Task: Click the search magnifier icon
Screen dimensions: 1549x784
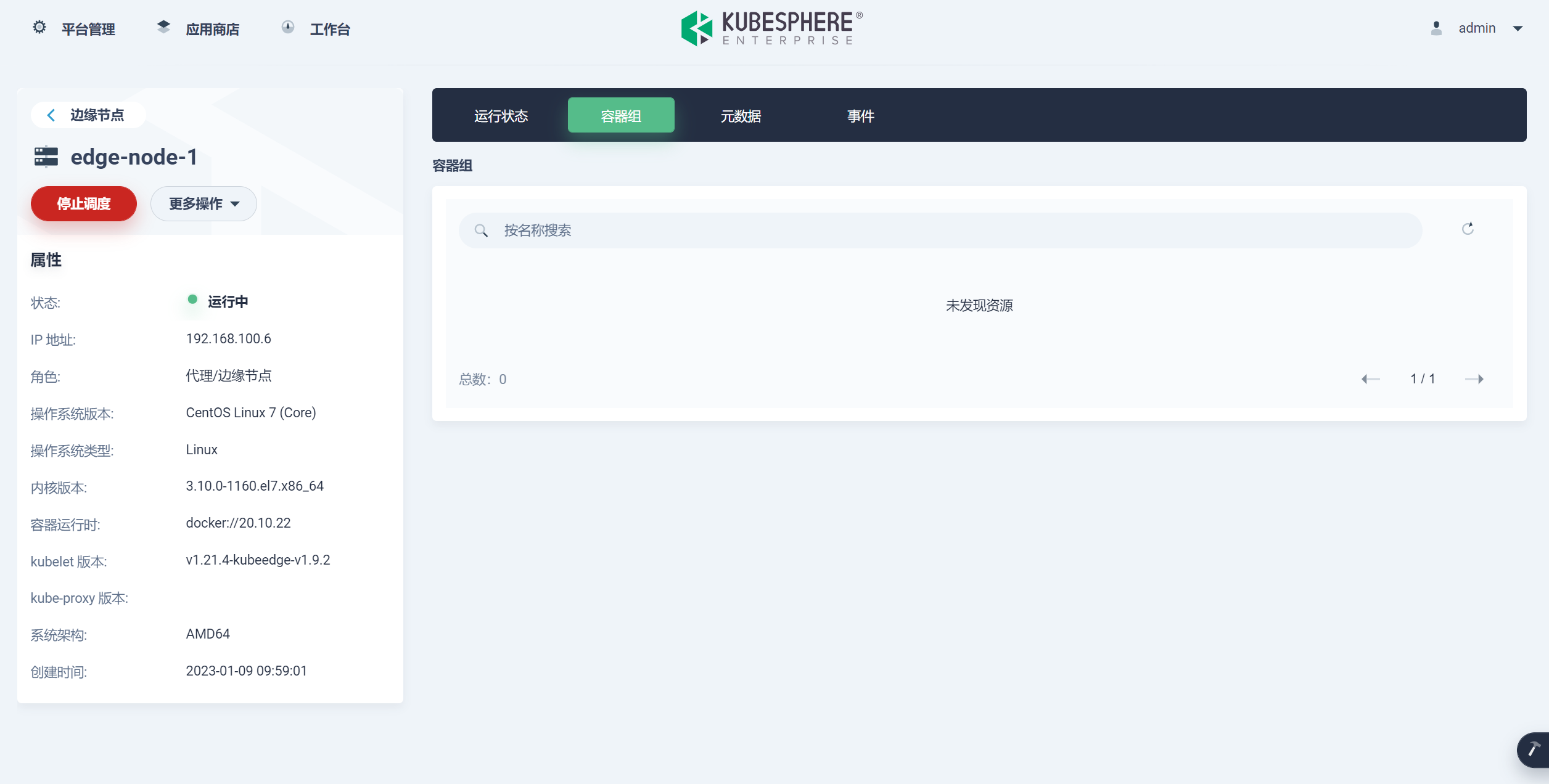Action: pyautogui.click(x=481, y=231)
